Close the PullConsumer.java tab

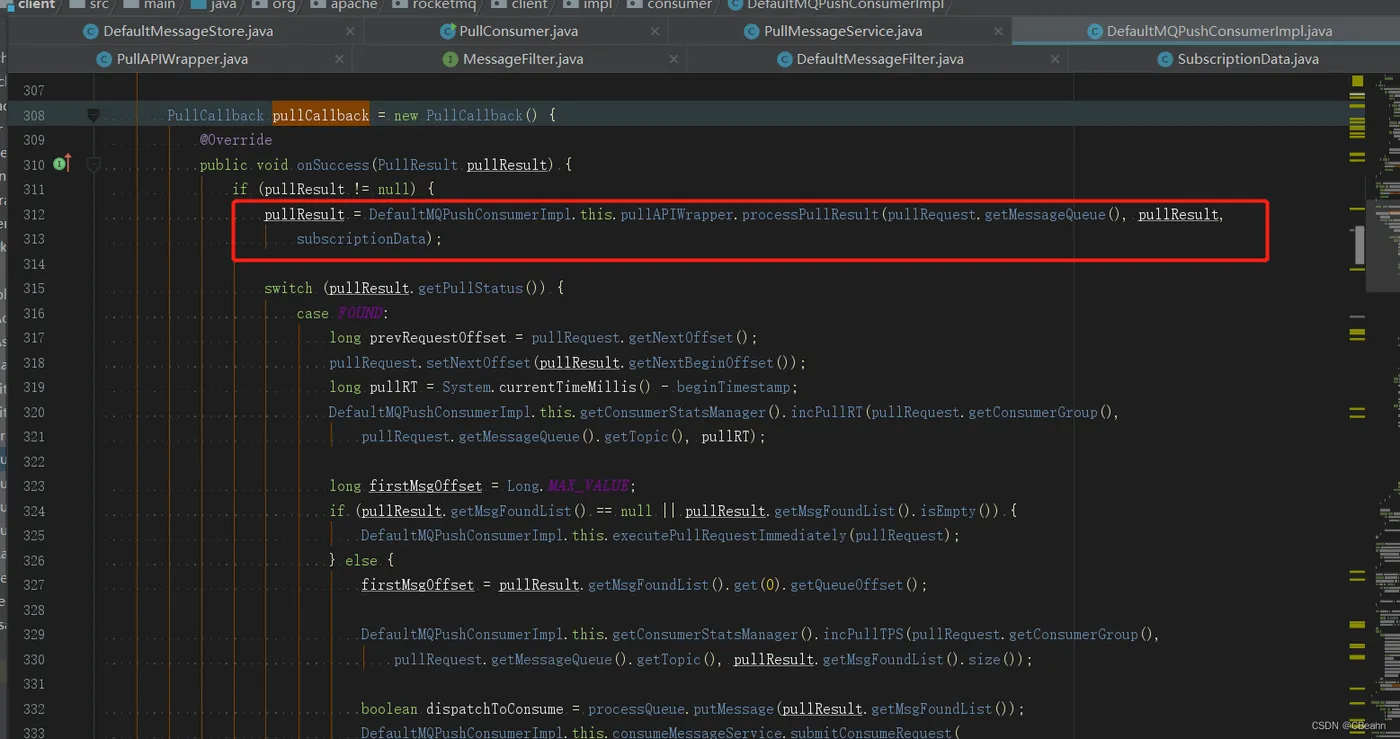pos(654,31)
